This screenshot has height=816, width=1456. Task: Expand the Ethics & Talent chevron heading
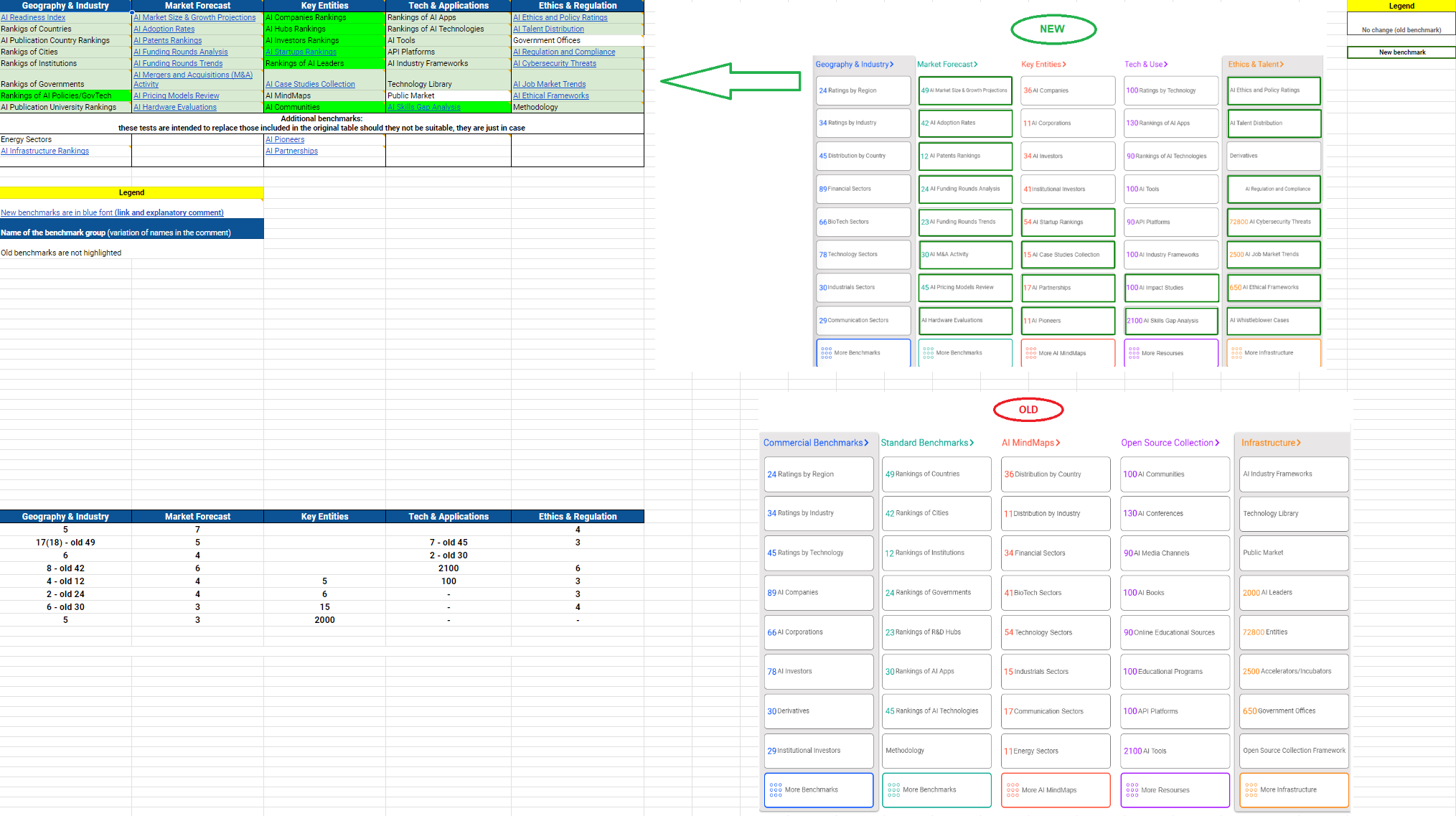pyautogui.click(x=1255, y=65)
